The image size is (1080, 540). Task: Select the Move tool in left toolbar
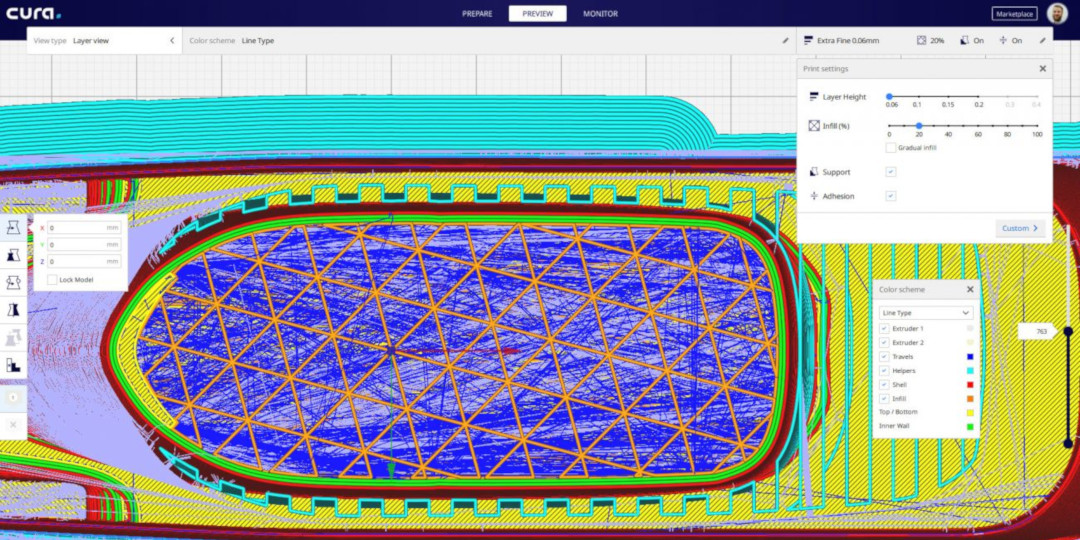(x=14, y=229)
